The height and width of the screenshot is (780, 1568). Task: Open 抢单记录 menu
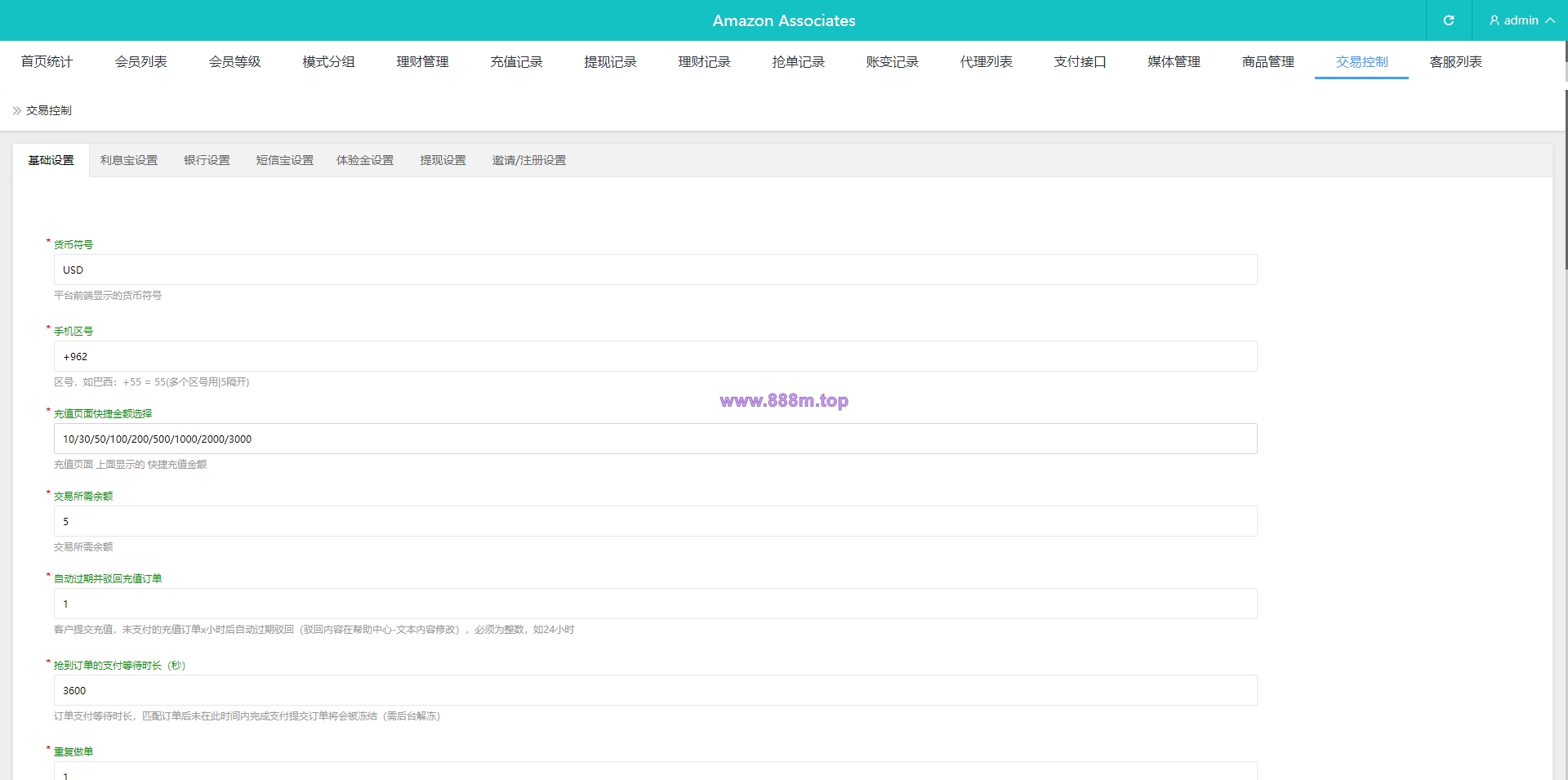click(x=798, y=62)
